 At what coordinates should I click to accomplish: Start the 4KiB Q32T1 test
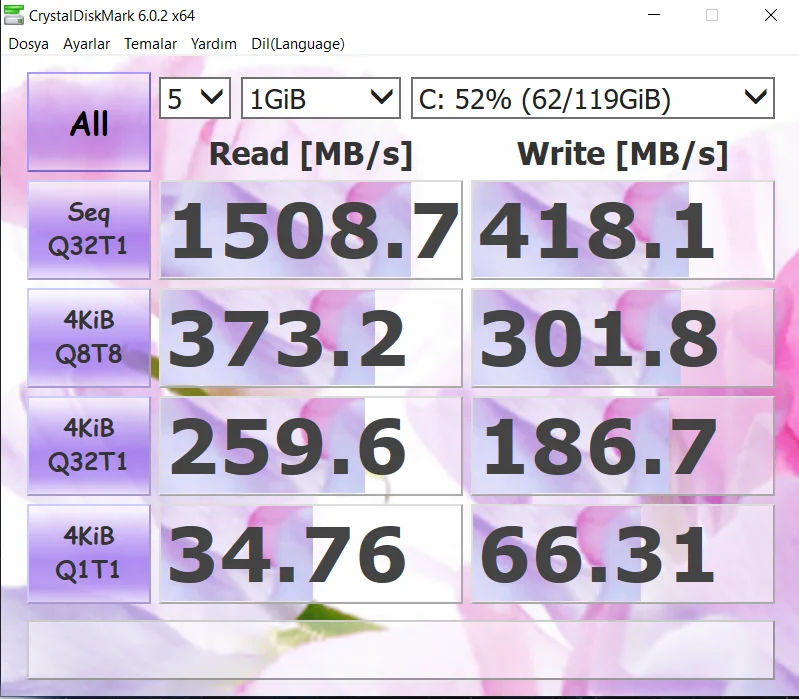pos(89,446)
